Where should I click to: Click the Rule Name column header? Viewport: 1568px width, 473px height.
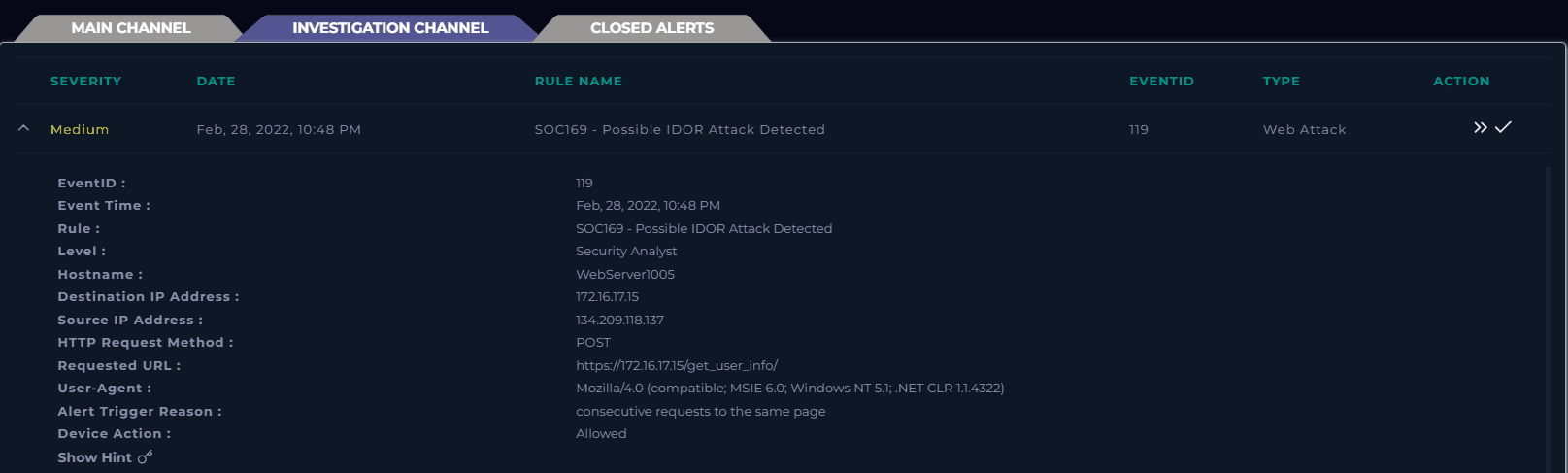point(578,82)
